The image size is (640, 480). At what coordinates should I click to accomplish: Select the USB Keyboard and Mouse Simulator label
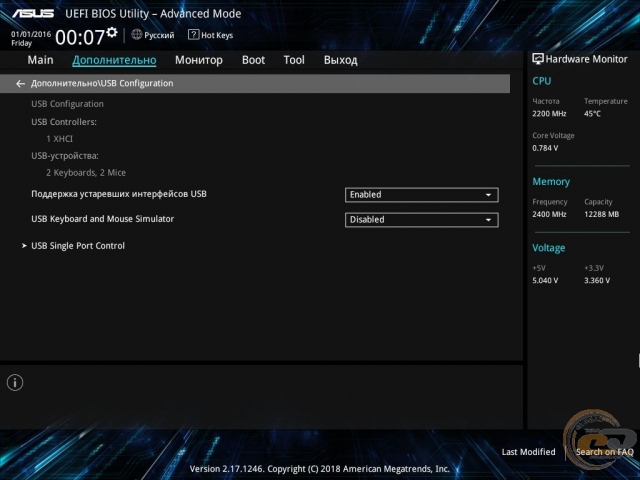tap(102, 219)
